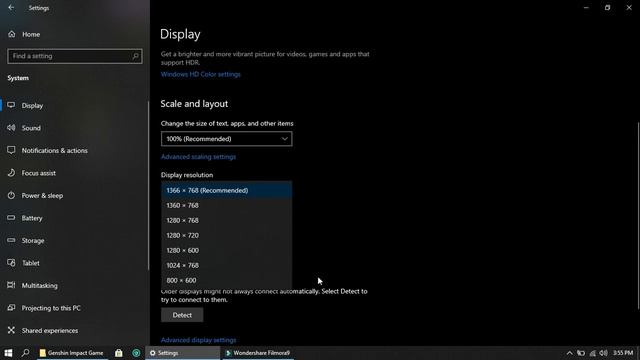
Task: Click the search magnifier in Find a setting
Action: click(x=136, y=56)
